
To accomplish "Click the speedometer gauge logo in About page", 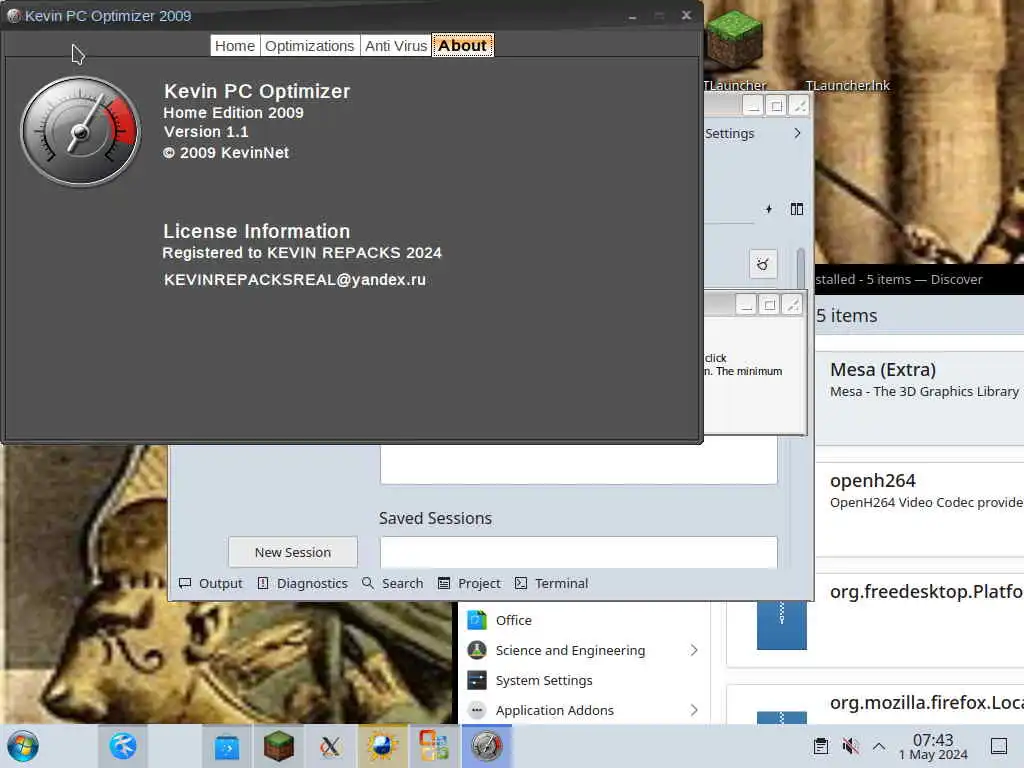I will click(x=80, y=132).
